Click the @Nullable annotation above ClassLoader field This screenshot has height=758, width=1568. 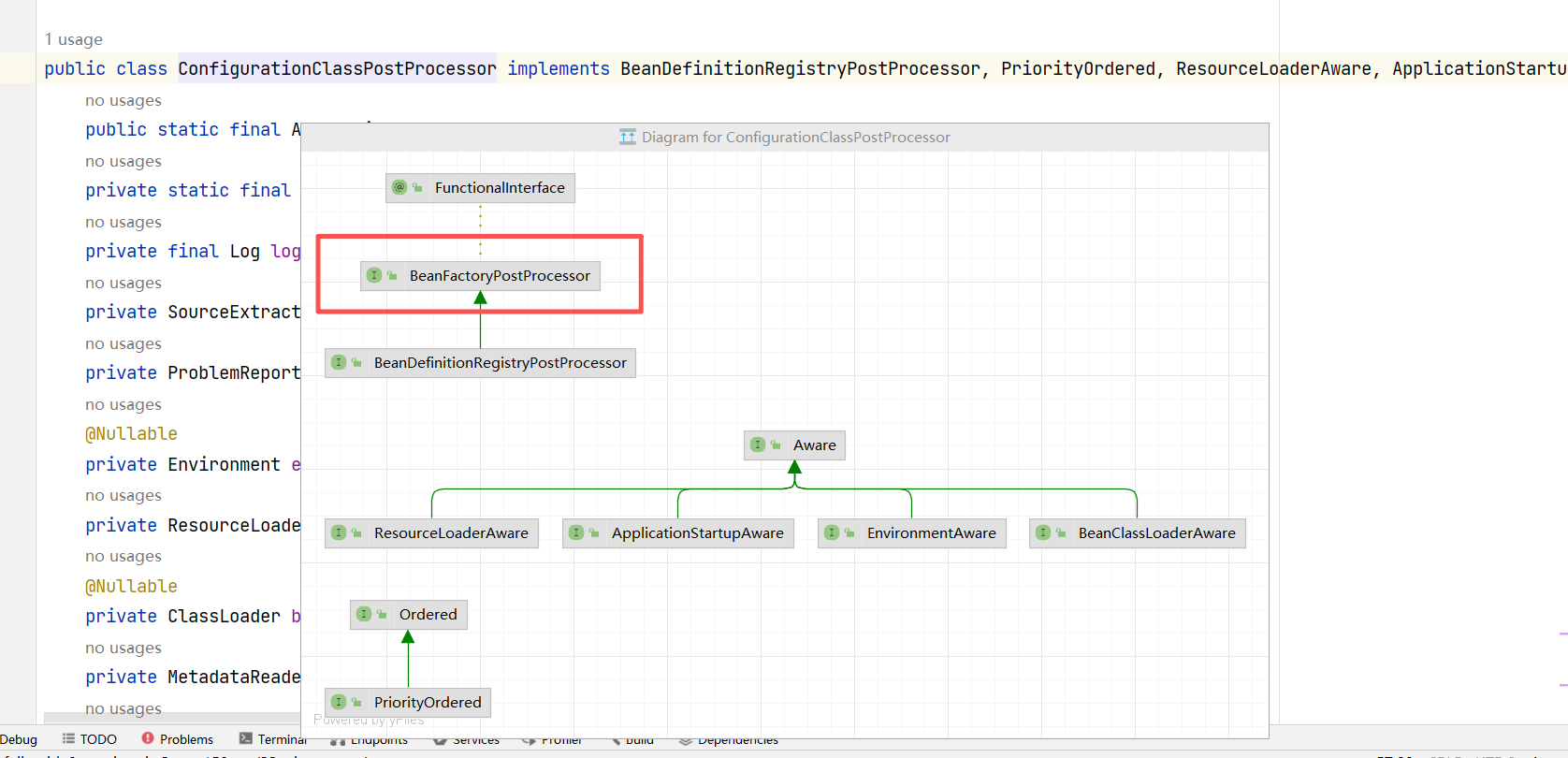tap(131, 586)
